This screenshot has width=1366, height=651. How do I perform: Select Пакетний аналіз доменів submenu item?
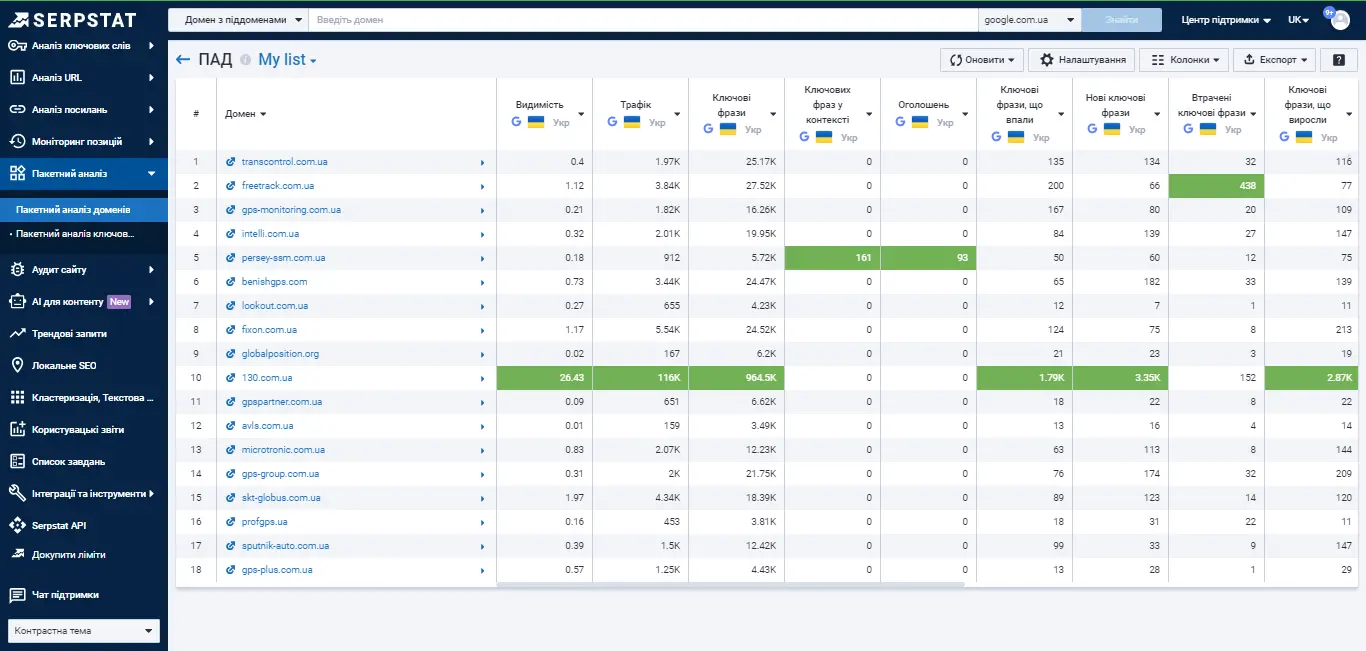click(x=84, y=210)
